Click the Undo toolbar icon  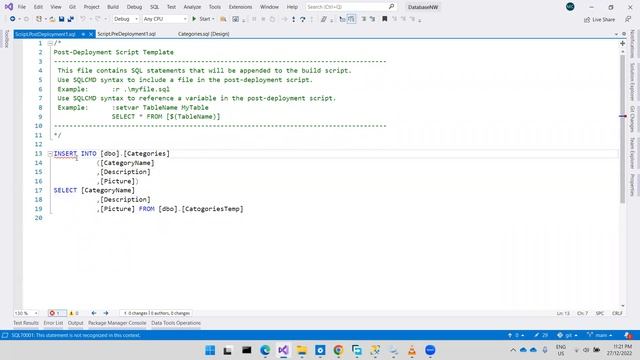[x=83, y=19]
